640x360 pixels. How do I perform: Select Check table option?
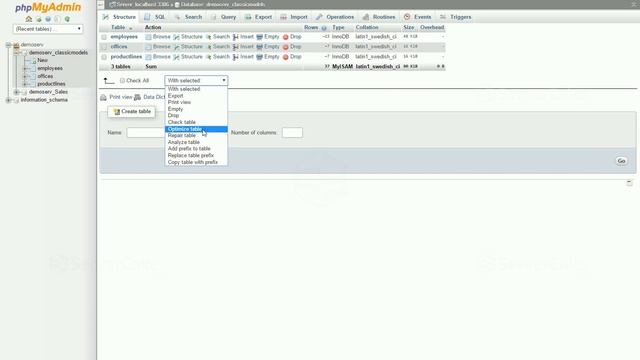pos(196,122)
